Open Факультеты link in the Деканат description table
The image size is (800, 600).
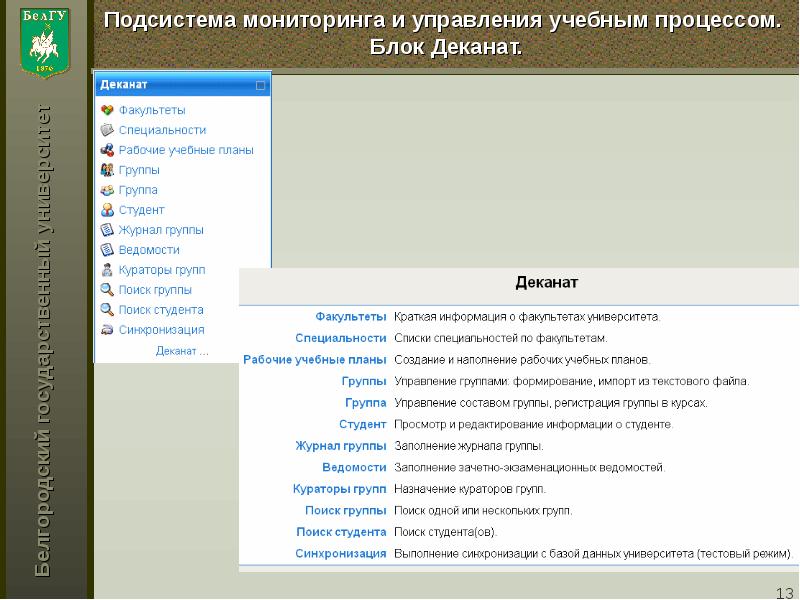[351, 316]
